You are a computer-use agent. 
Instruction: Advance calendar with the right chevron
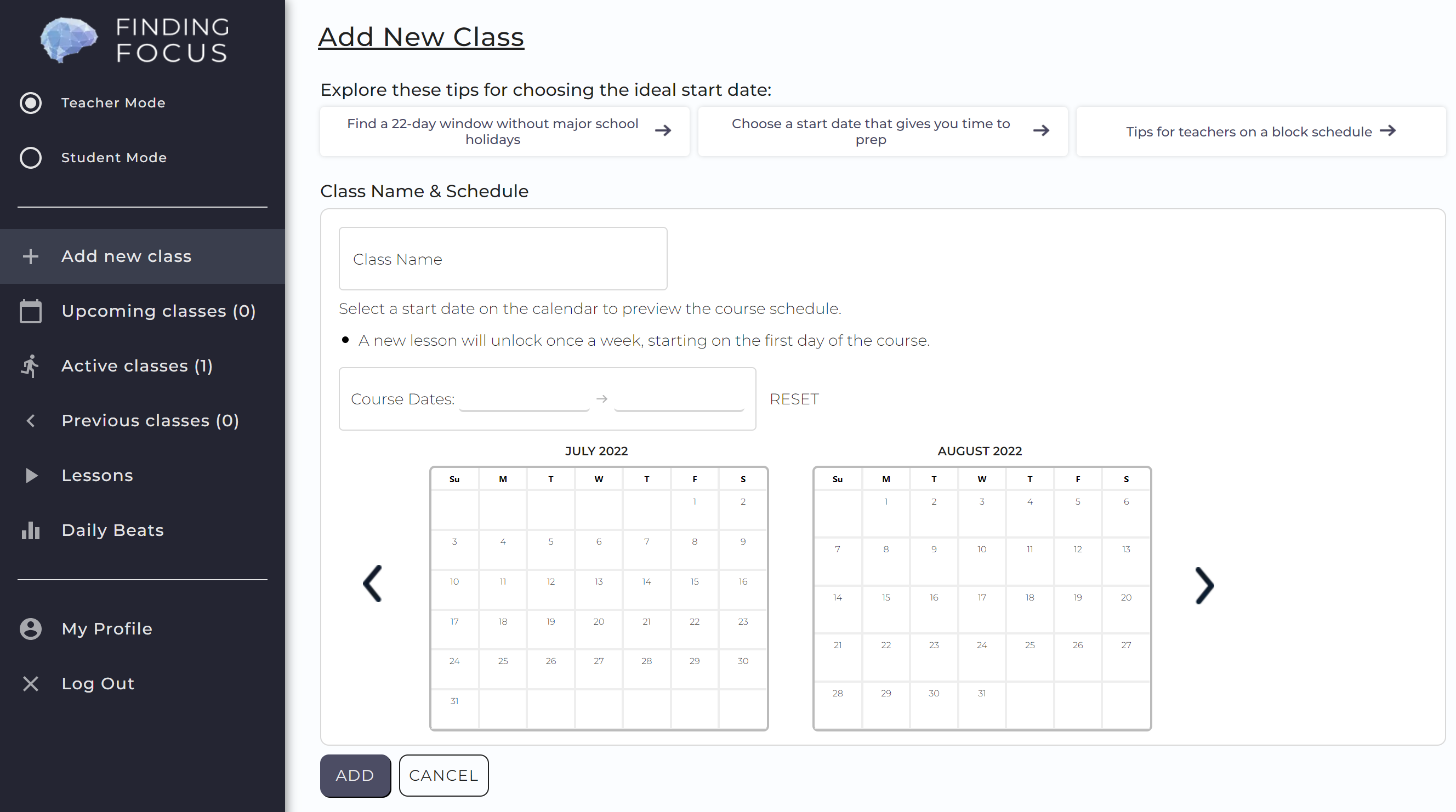1204,585
